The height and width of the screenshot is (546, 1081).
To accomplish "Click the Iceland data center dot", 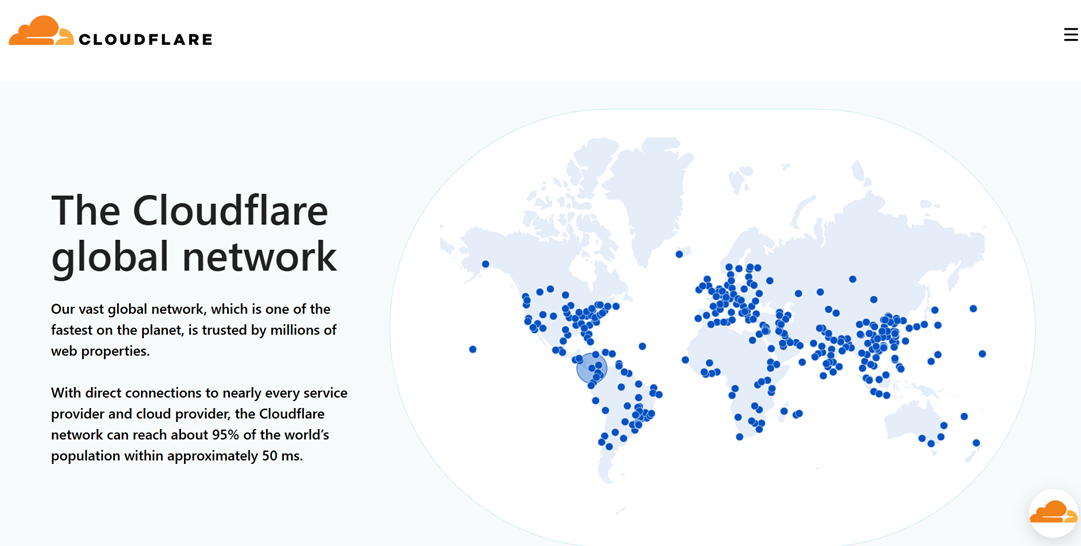I will click(679, 254).
